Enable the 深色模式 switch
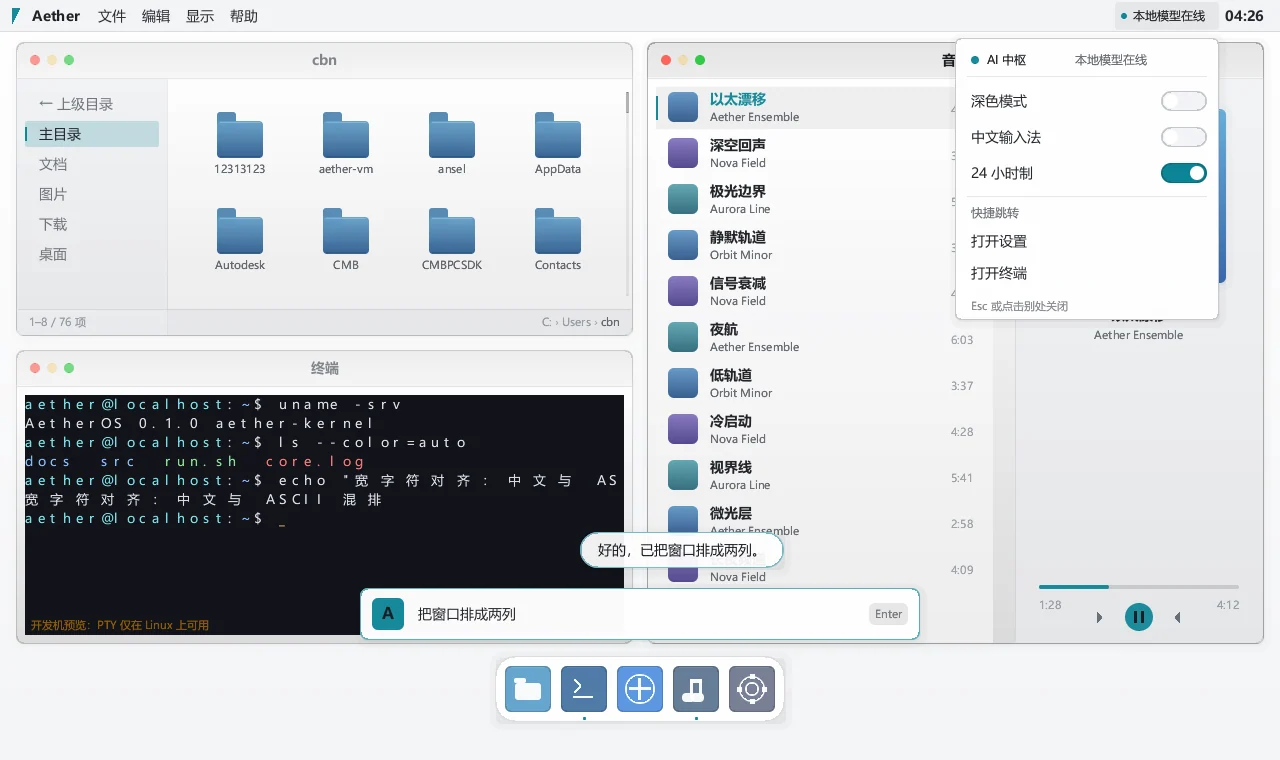The height and width of the screenshot is (760, 1280). point(1184,101)
